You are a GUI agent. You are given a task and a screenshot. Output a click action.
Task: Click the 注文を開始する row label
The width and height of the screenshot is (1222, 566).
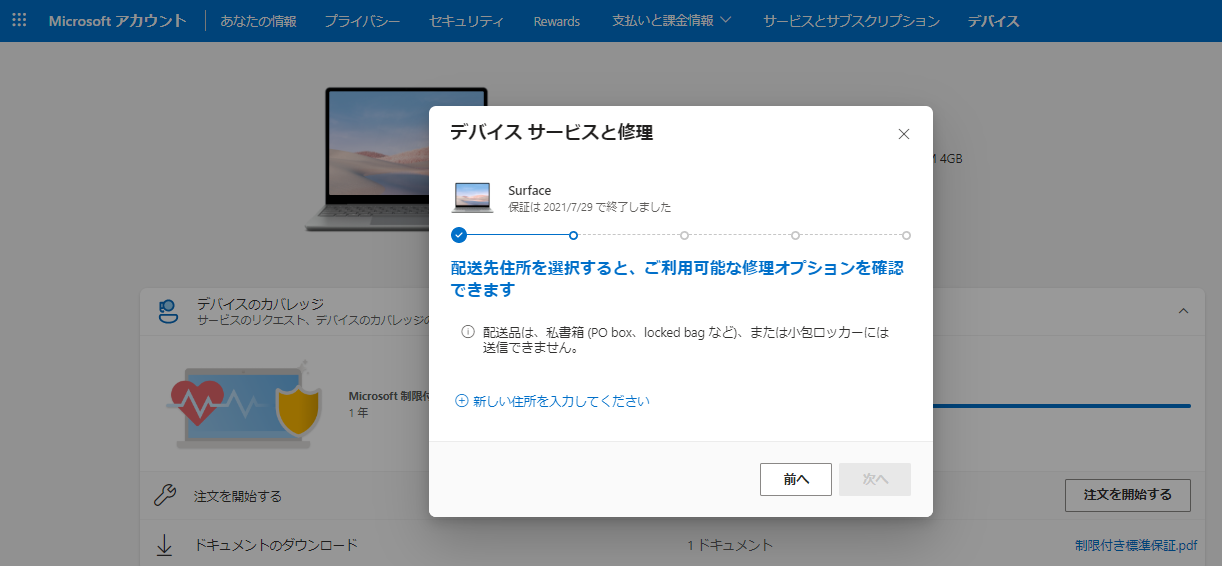tap(238, 496)
